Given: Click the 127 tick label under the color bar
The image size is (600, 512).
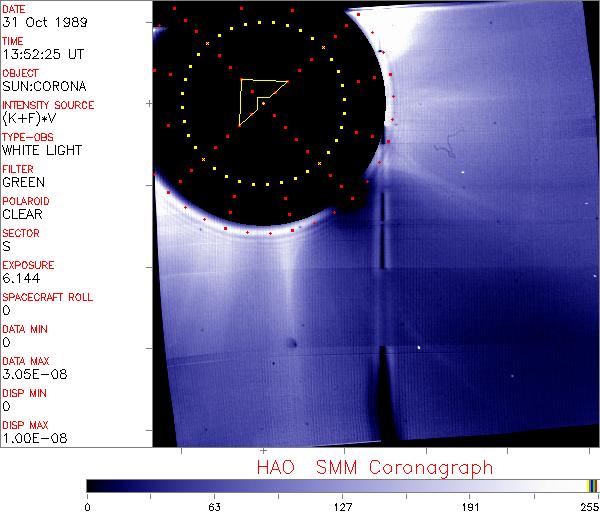Looking at the screenshot, I should click(x=342, y=505).
